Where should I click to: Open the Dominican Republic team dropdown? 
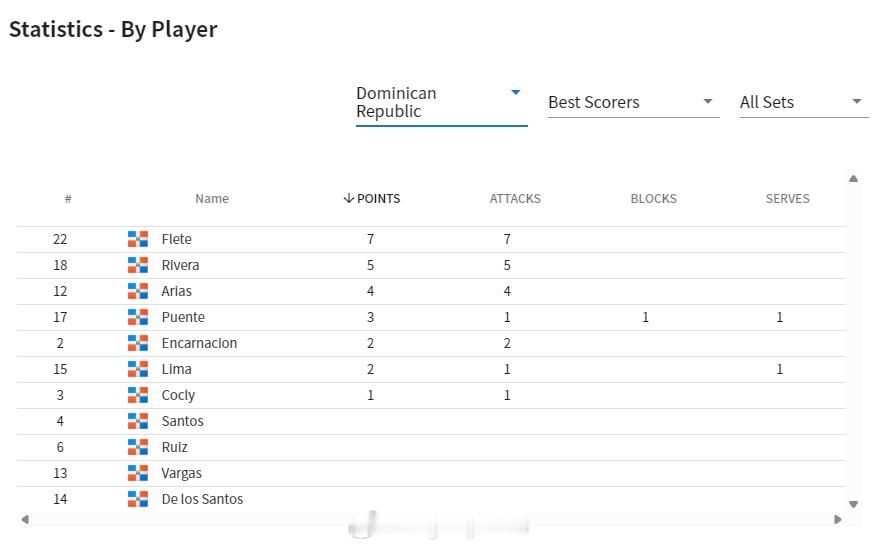click(442, 103)
